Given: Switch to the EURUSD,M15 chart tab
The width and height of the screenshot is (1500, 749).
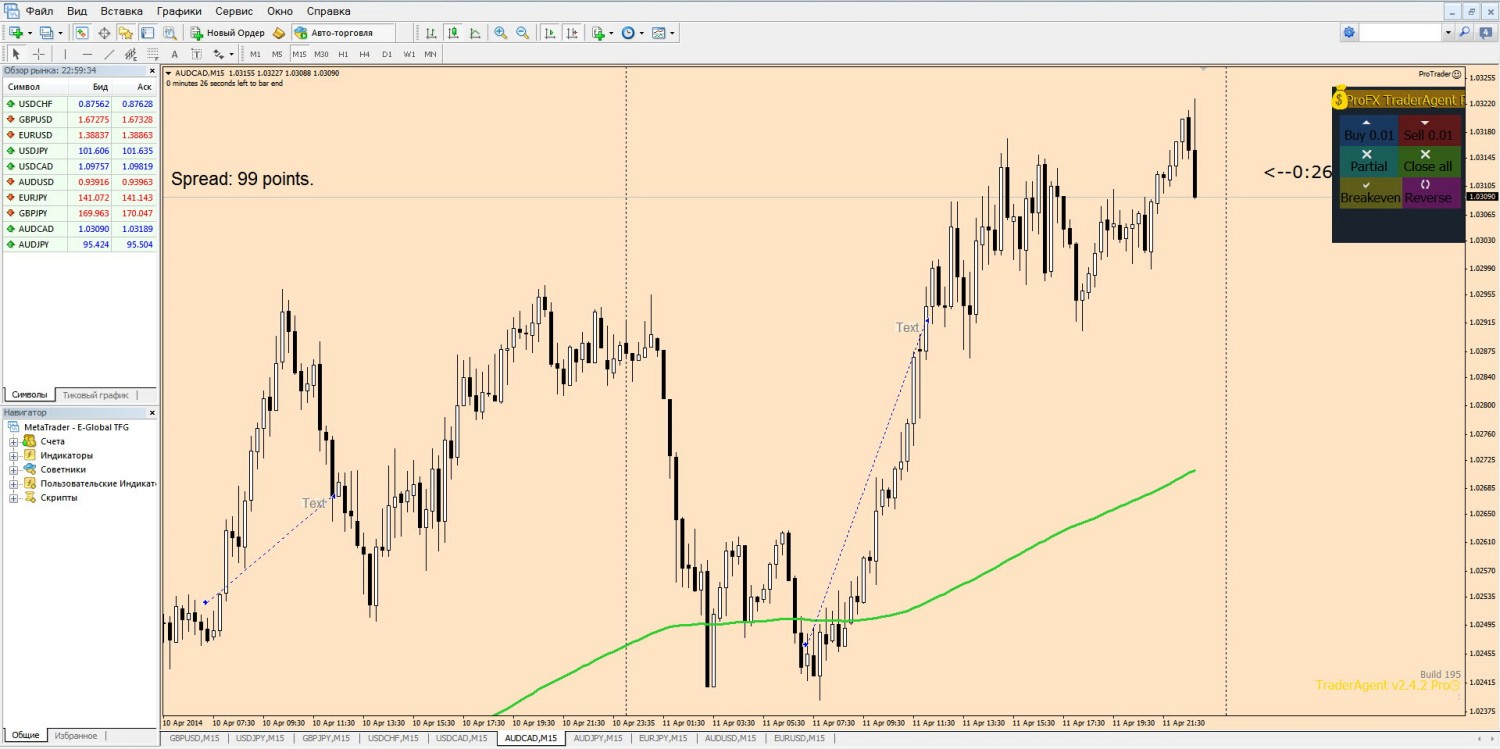Looking at the screenshot, I should pos(799,738).
